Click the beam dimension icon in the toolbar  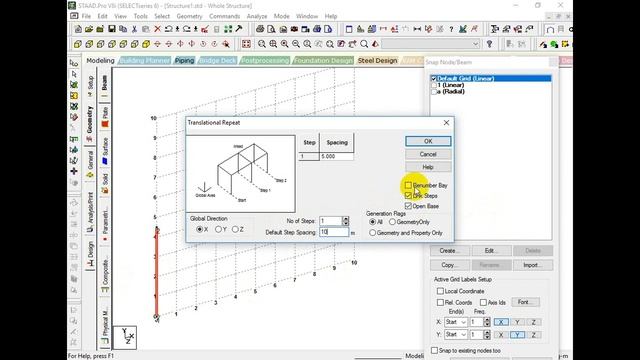[x=417, y=29]
